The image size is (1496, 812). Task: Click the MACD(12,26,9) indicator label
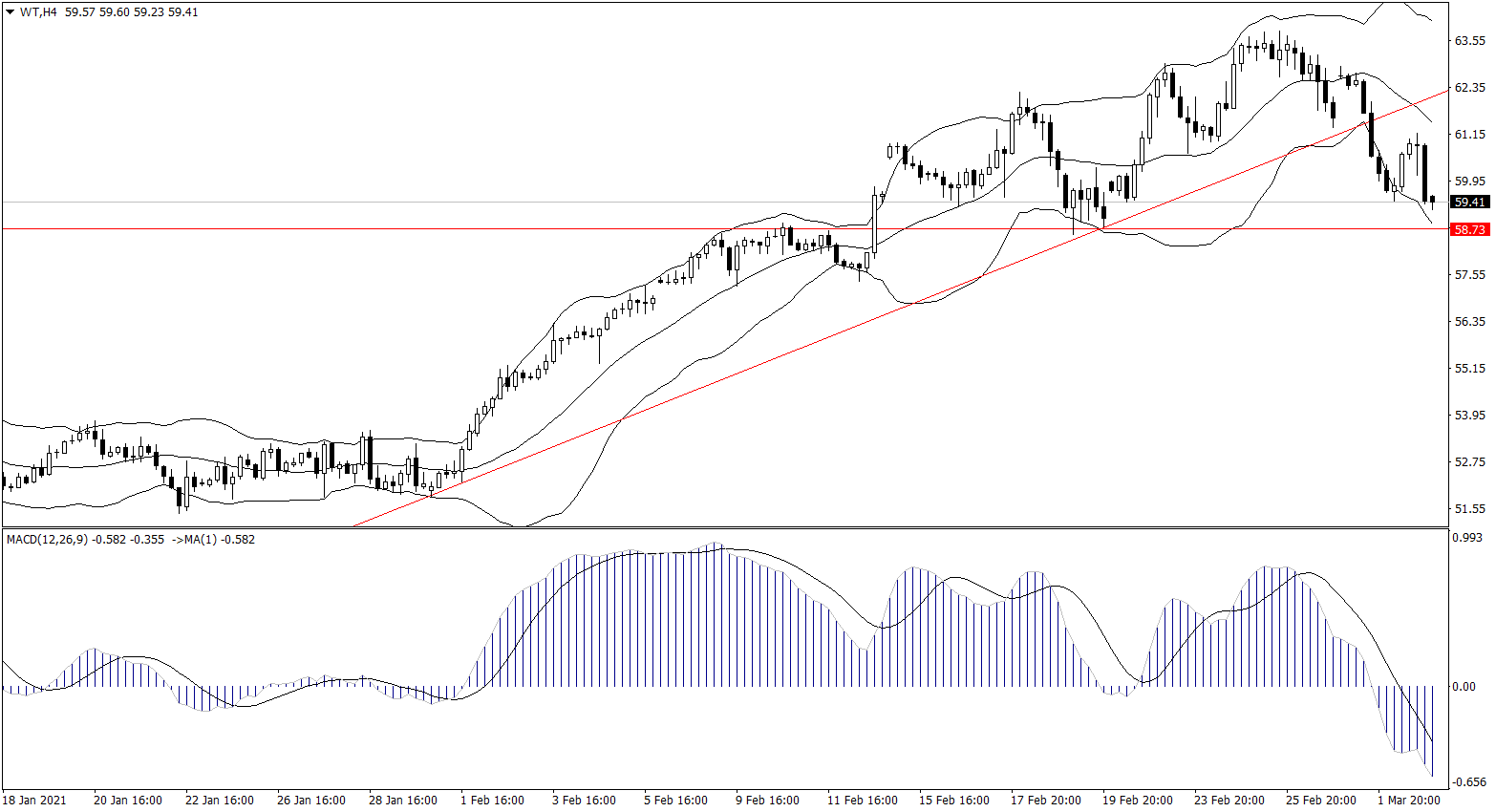pos(47,540)
